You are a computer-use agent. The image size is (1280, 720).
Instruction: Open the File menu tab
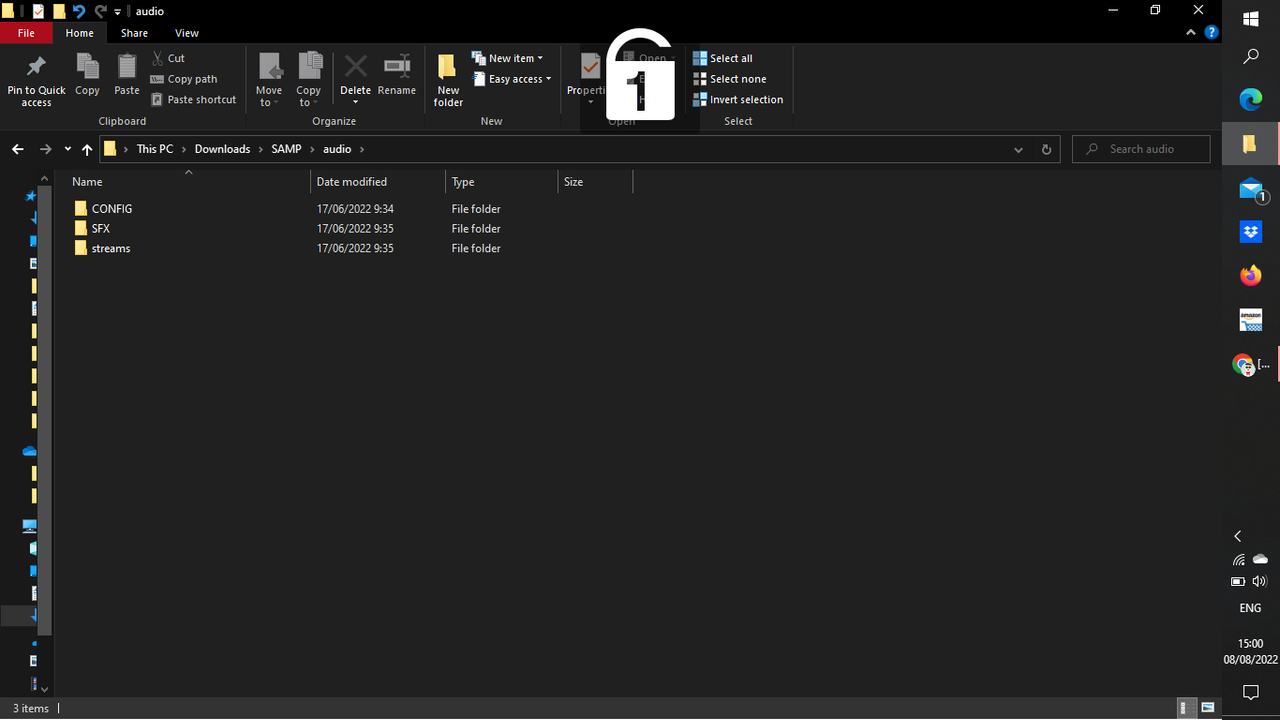(x=26, y=33)
